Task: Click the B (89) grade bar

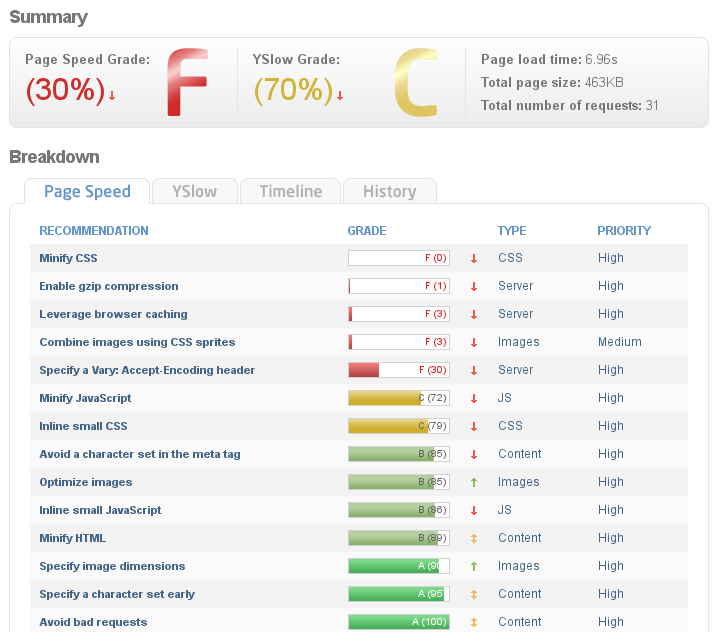Action: point(399,538)
